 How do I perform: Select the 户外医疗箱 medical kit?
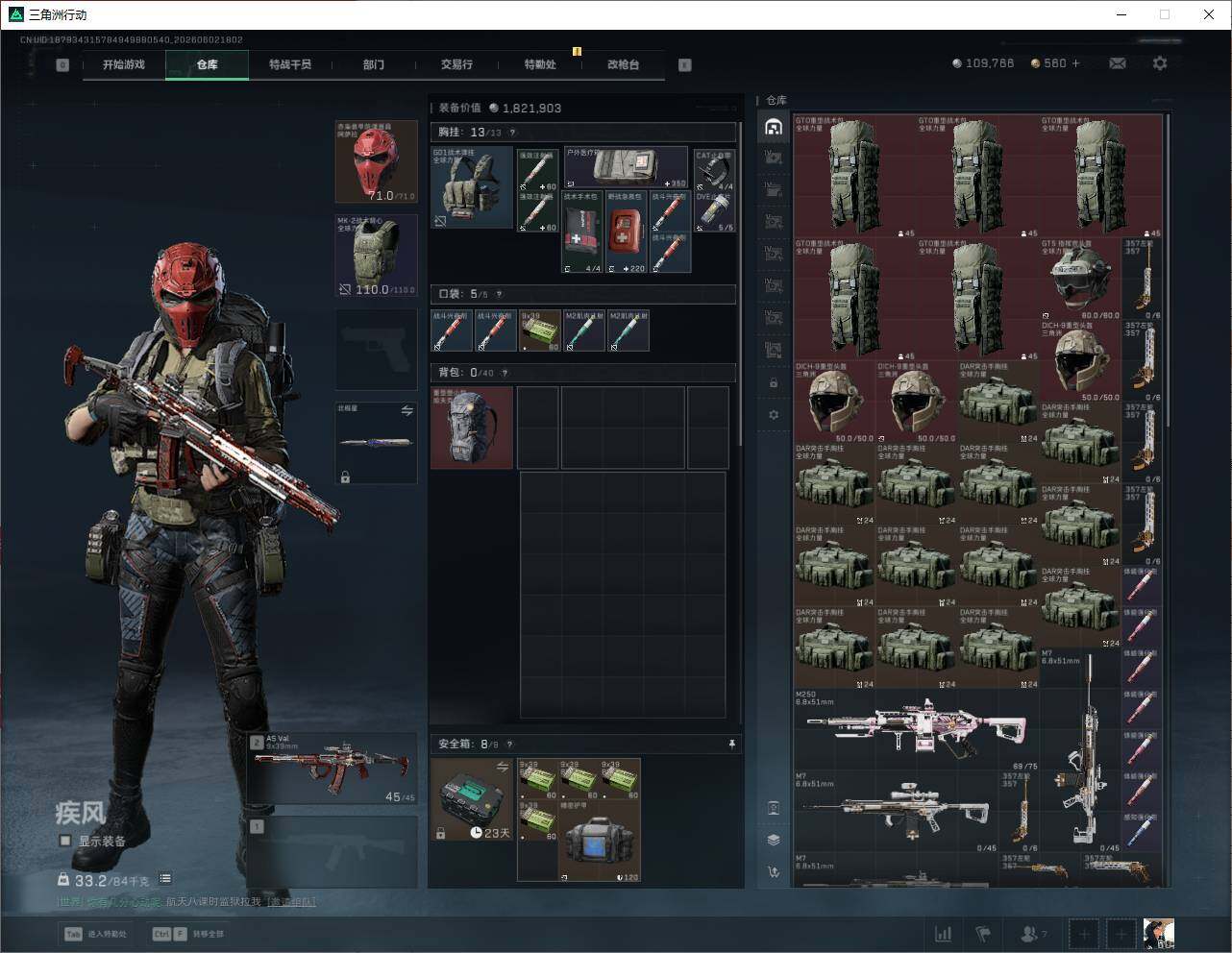click(x=626, y=167)
